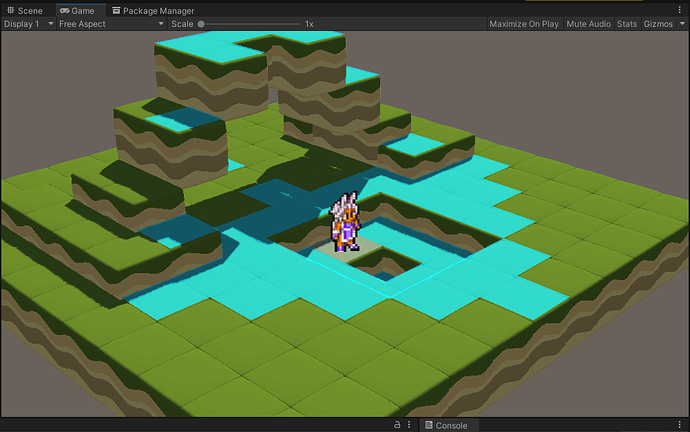Expand the Gizmos dropdown arrow
The height and width of the screenshot is (432, 690).
[x=682, y=24]
